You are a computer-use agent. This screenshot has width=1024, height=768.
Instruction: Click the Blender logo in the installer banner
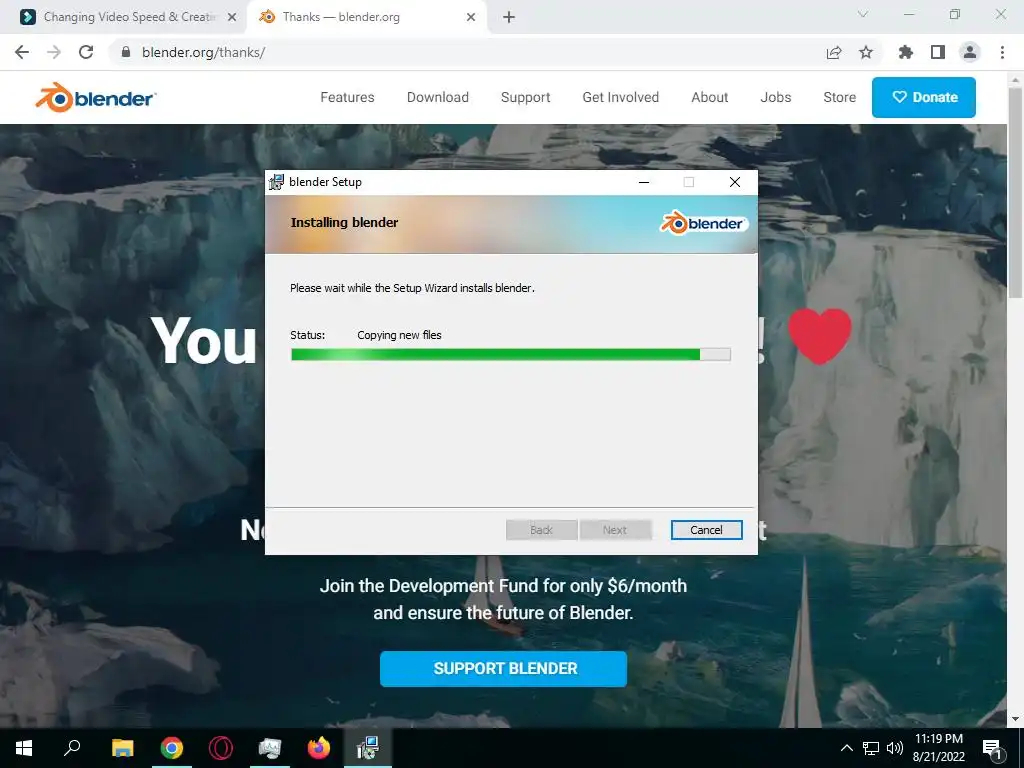pos(704,223)
